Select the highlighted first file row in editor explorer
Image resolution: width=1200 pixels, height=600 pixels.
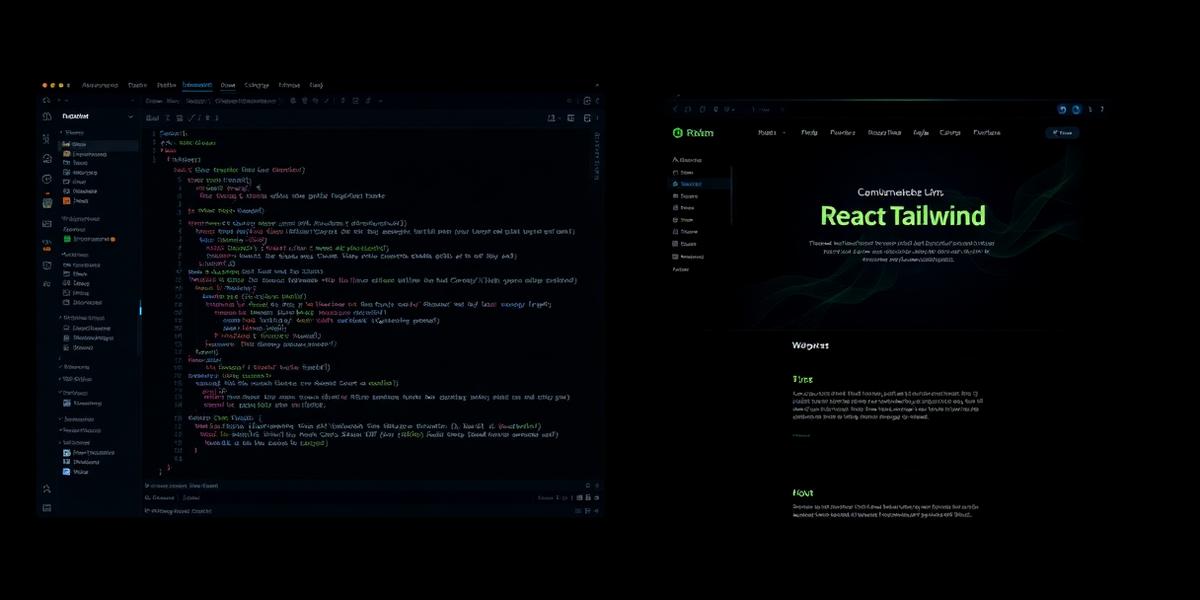point(100,145)
